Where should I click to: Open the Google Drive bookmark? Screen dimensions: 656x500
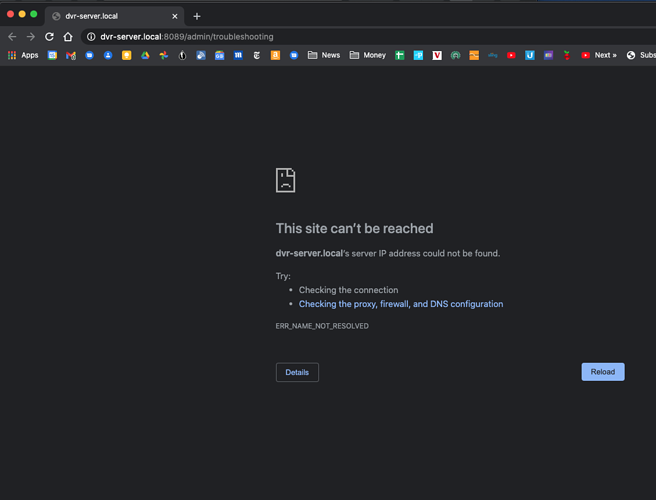145,55
